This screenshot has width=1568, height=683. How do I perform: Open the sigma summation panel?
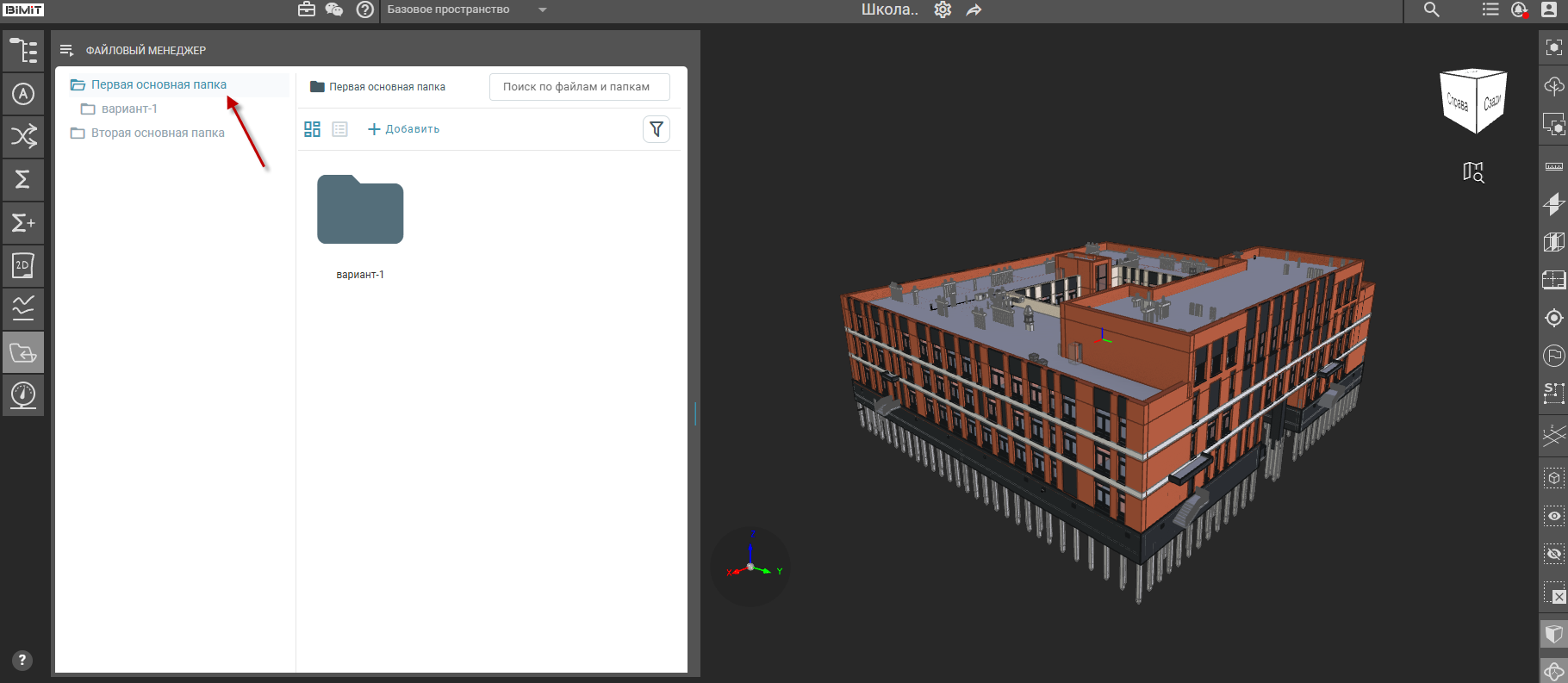pyautogui.click(x=23, y=179)
